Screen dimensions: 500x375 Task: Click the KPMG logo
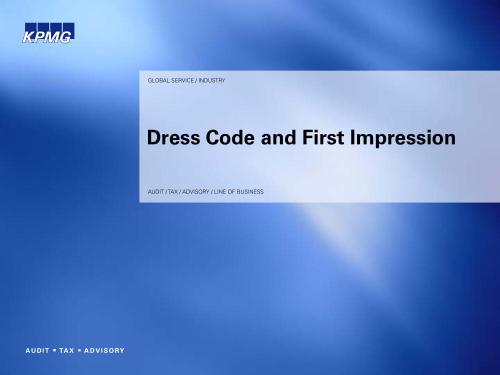(49, 33)
